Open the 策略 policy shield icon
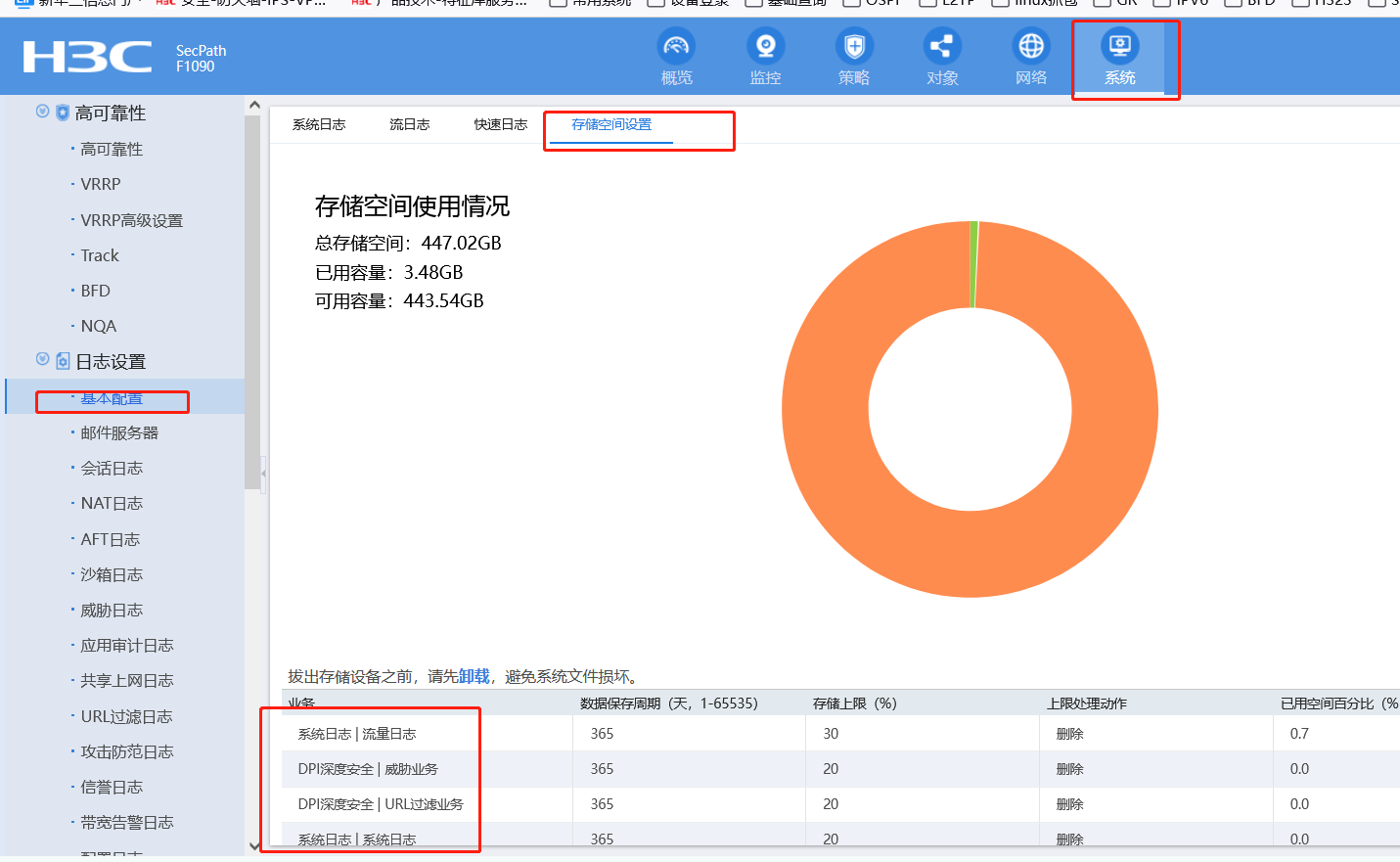This screenshot has width=1400, height=862. pos(854,46)
